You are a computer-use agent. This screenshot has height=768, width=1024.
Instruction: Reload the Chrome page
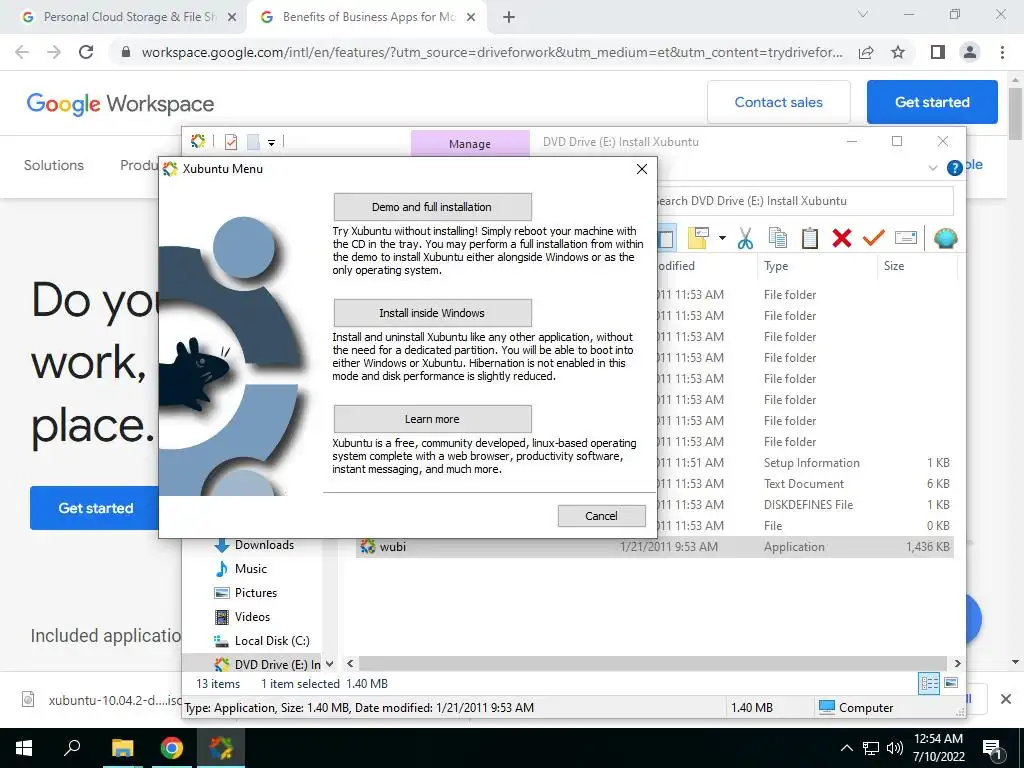[86, 52]
